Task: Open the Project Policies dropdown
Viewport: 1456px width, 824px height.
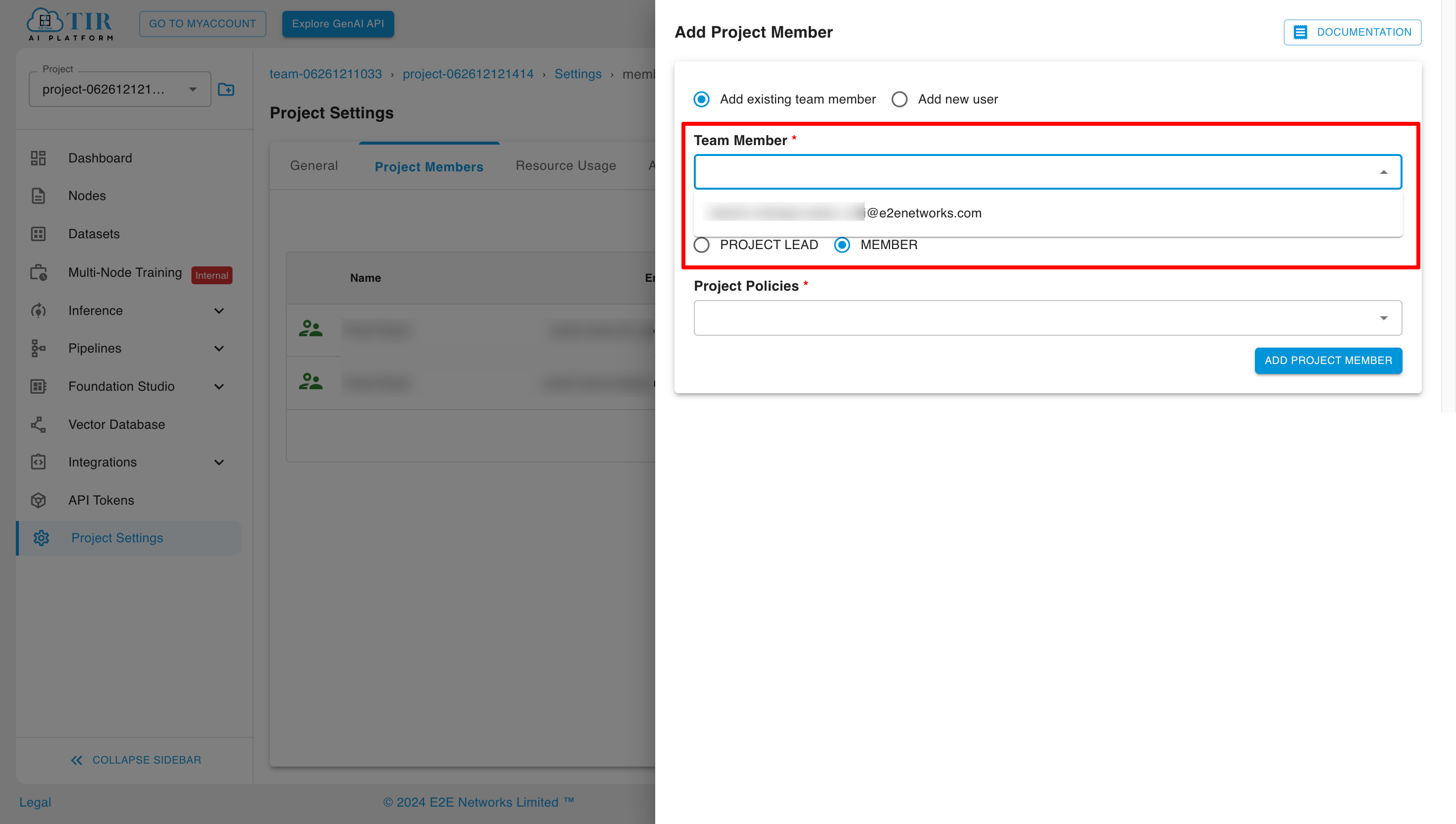Action: tap(1047, 318)
